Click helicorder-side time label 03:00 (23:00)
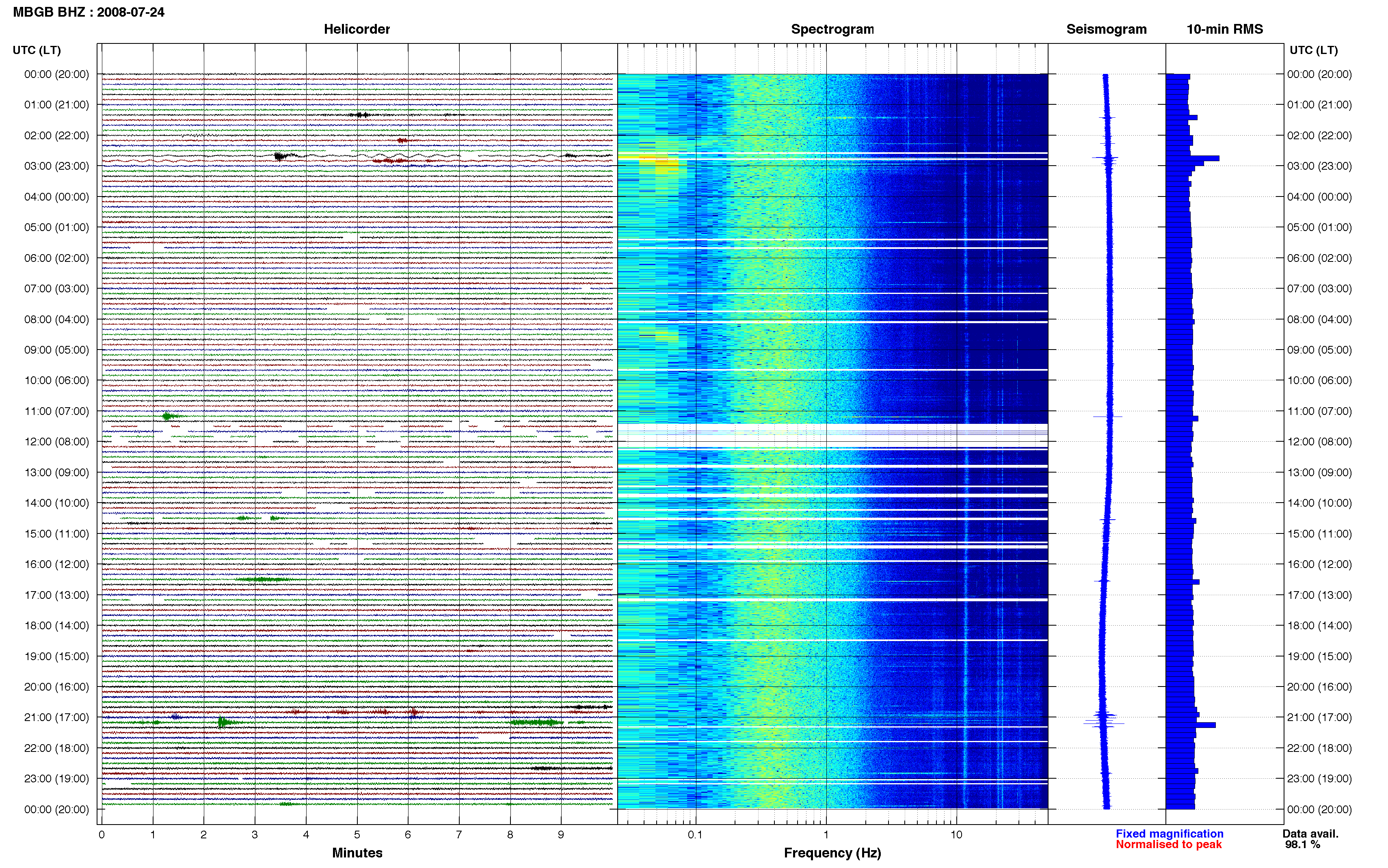 pos(56,166)
